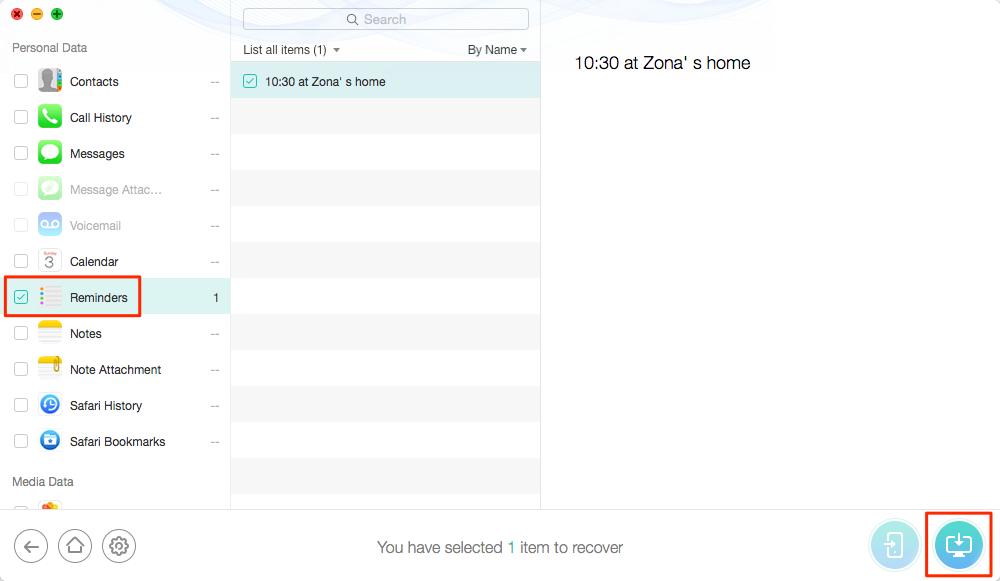Viewport: 1000px width, 581px height.
Task: Open the Settings gear at the bottom
Action: point(119,546)
